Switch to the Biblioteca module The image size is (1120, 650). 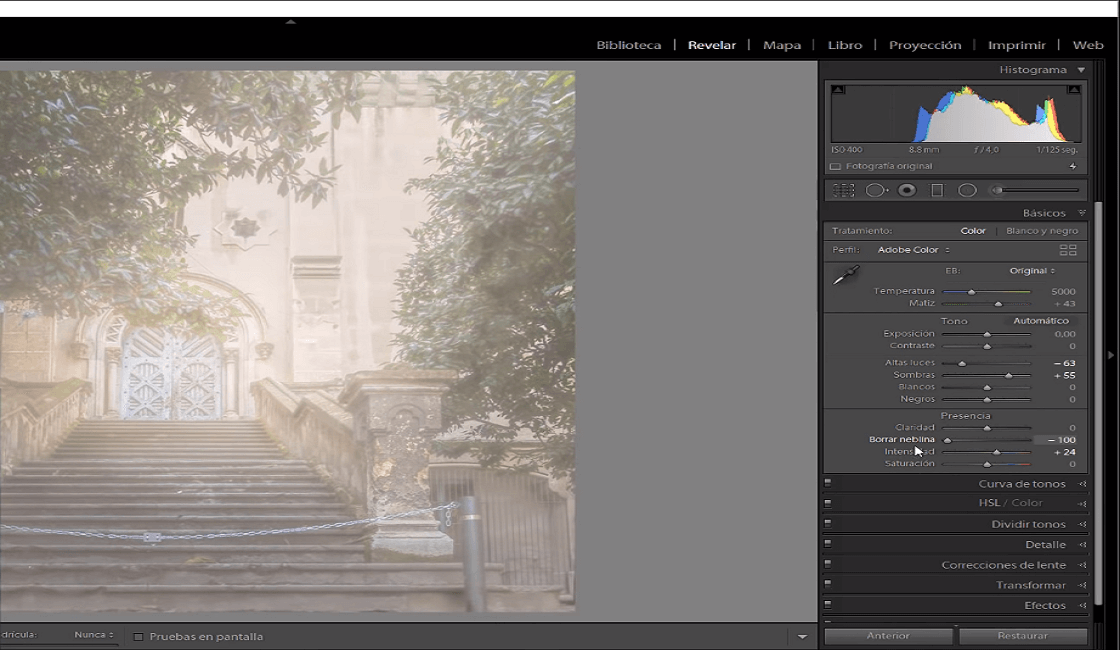(x=629, y=45)
